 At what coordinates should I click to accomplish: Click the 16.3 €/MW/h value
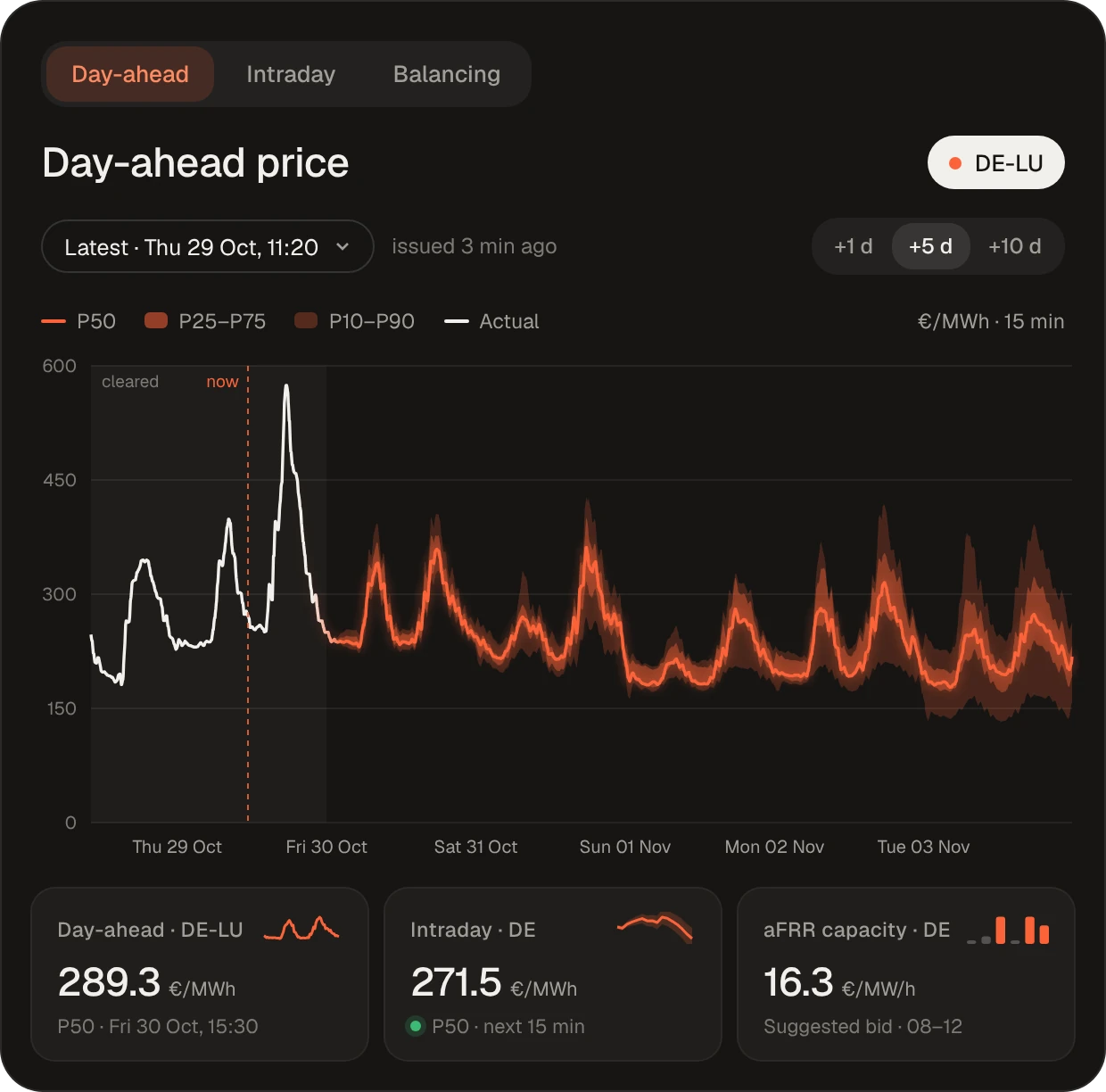point(839,982)
